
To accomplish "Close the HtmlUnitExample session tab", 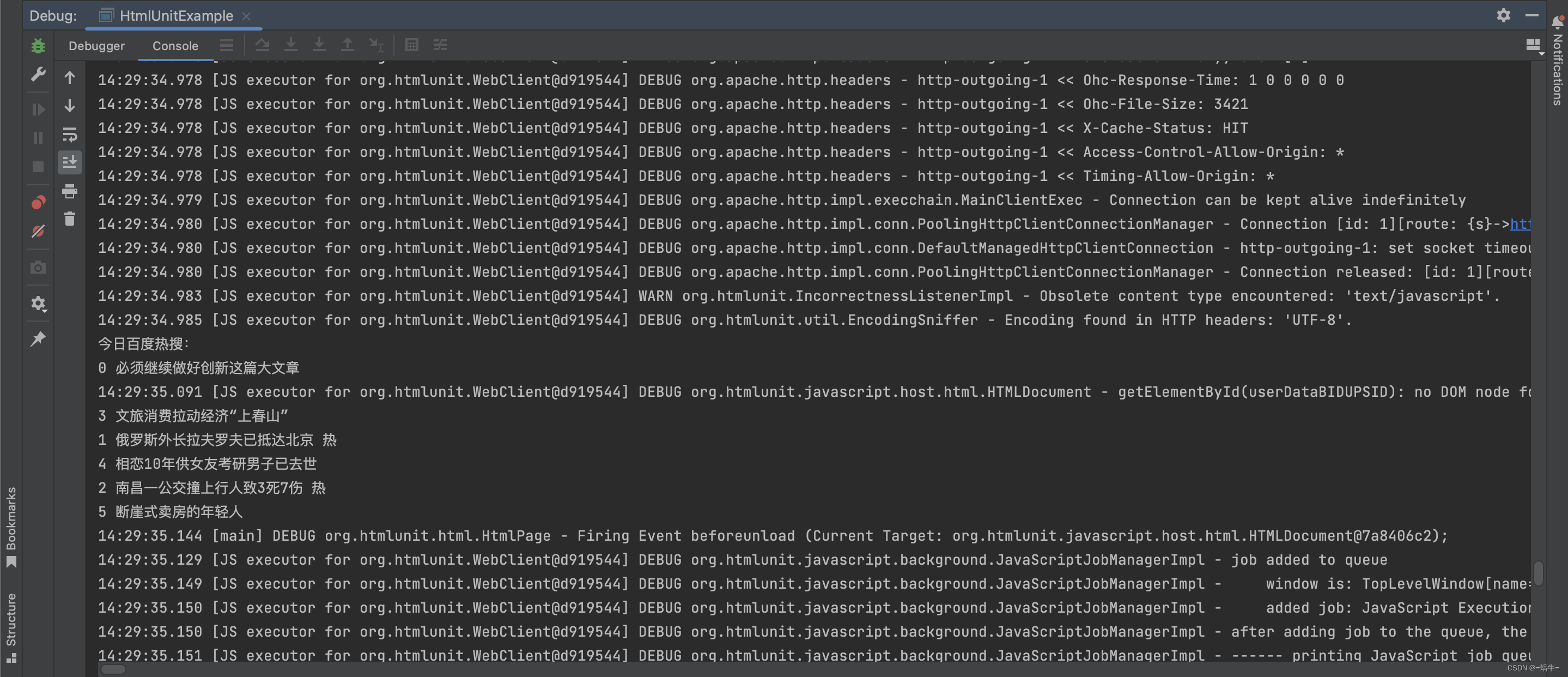I will pyautogui.click(x=246, y=16).
